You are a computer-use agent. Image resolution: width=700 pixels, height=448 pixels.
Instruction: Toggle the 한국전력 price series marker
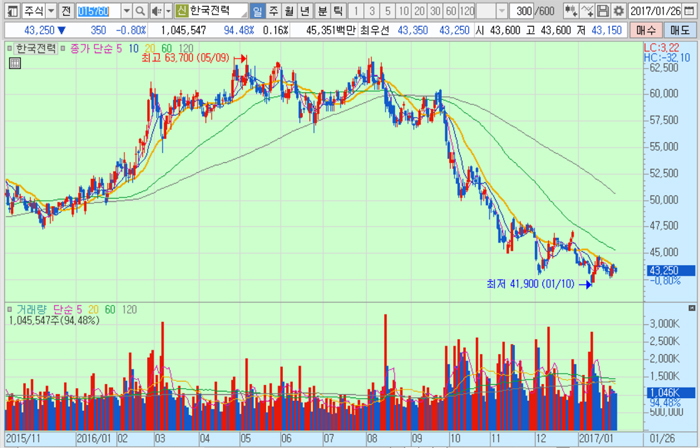[9, 47]
